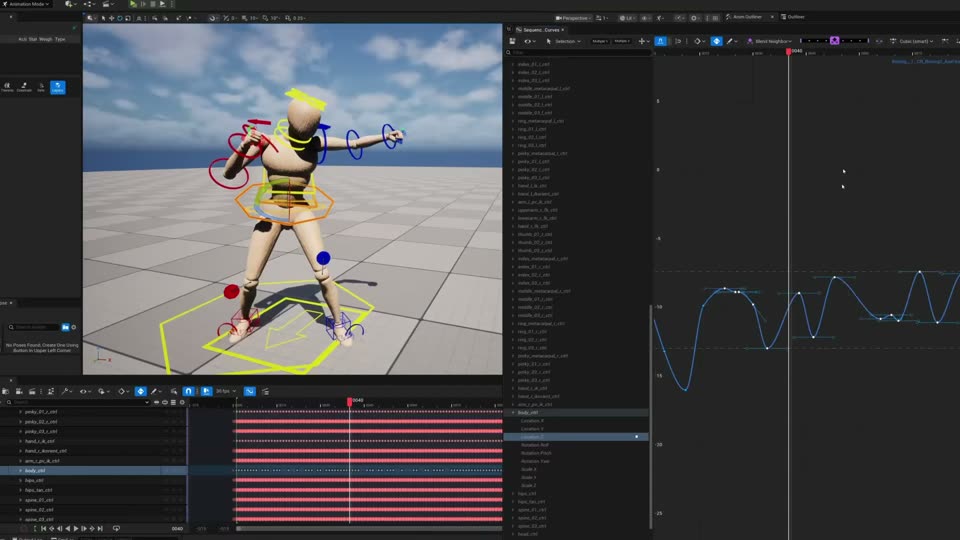Open the Animation Mode dropdown
960x540 pixels.
pyautogui.click(x=26, y=4)
